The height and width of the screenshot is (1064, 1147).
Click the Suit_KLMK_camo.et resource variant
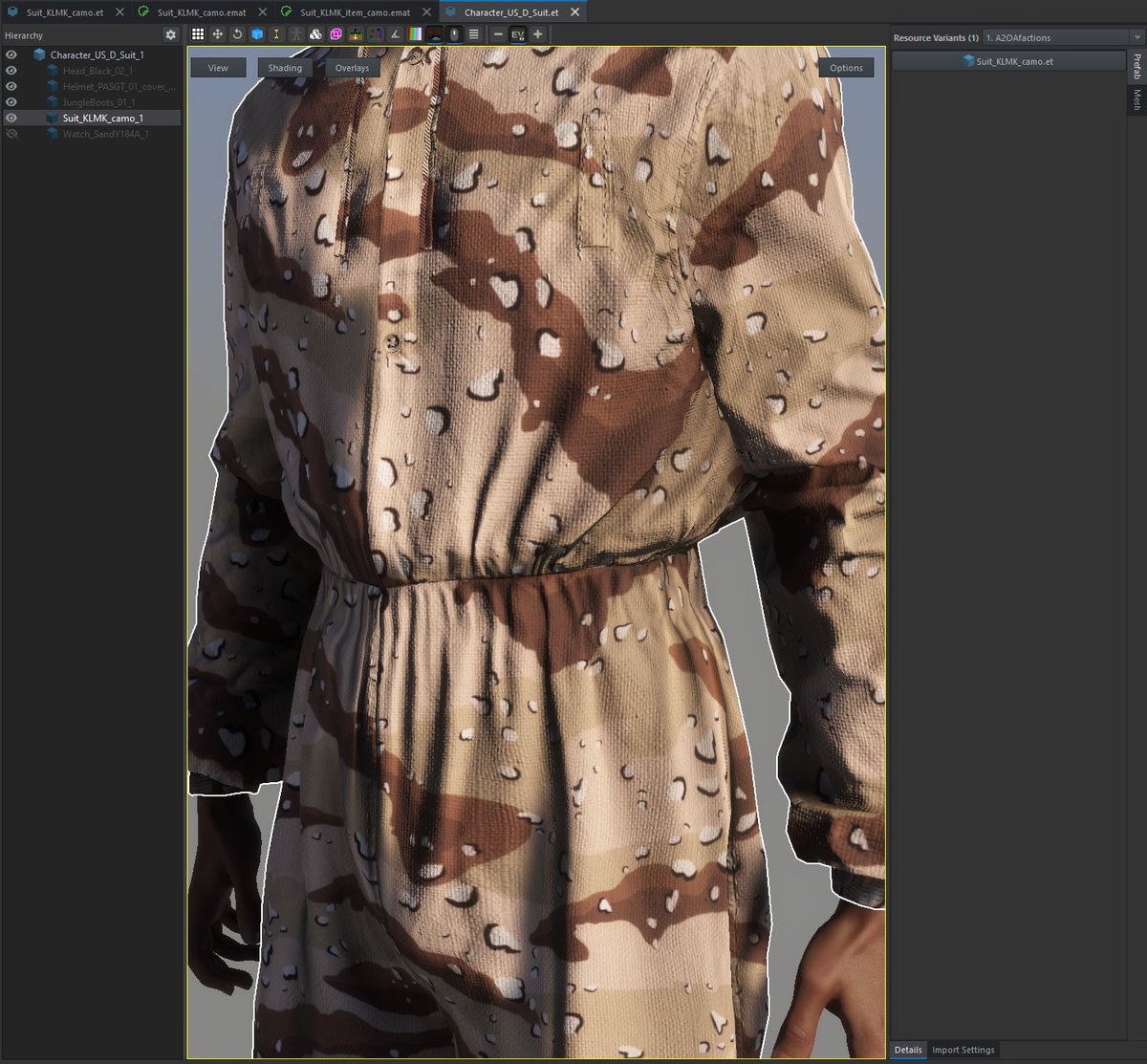coord(1008,60)
